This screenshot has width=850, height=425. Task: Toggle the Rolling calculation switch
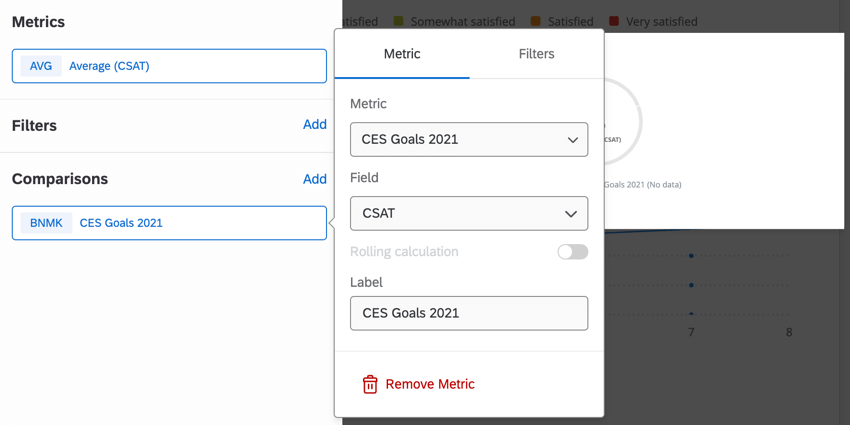tap(572, 252)
